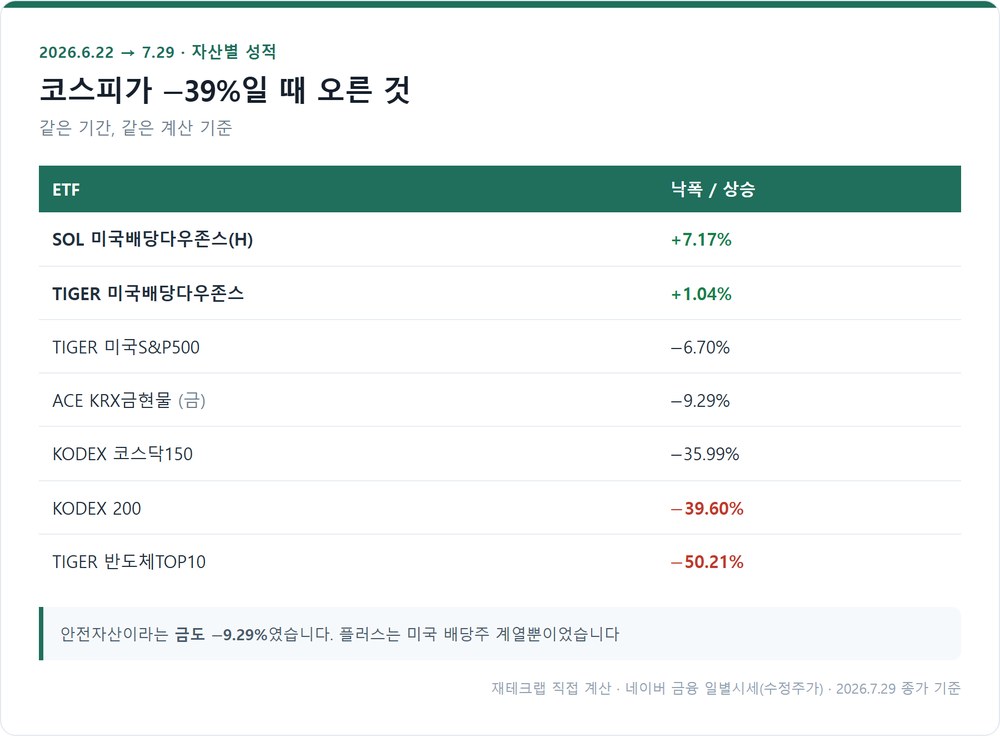Click the '–6.70%' value

point(700,347)
